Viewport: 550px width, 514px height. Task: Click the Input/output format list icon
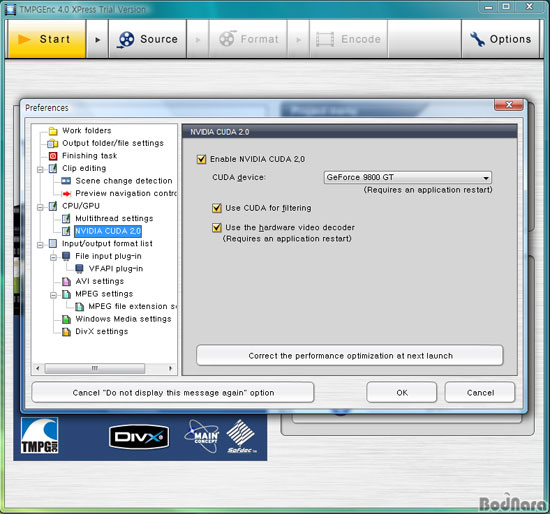(53, 244)
